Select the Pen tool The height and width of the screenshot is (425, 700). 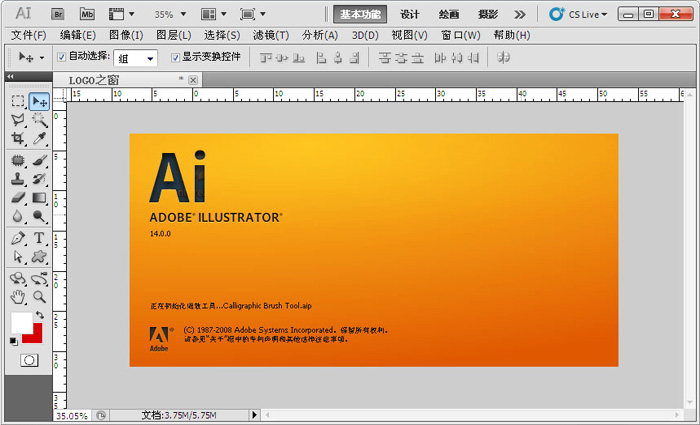(x=18, y=238)
